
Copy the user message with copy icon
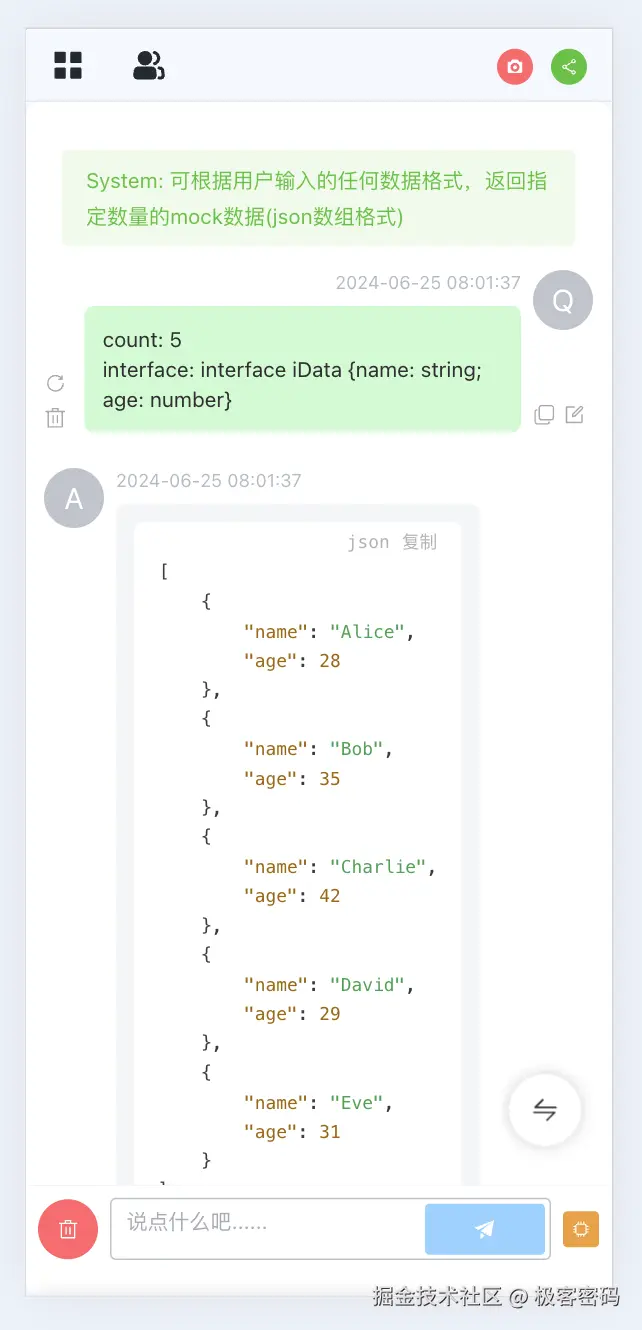pos(544,414)
